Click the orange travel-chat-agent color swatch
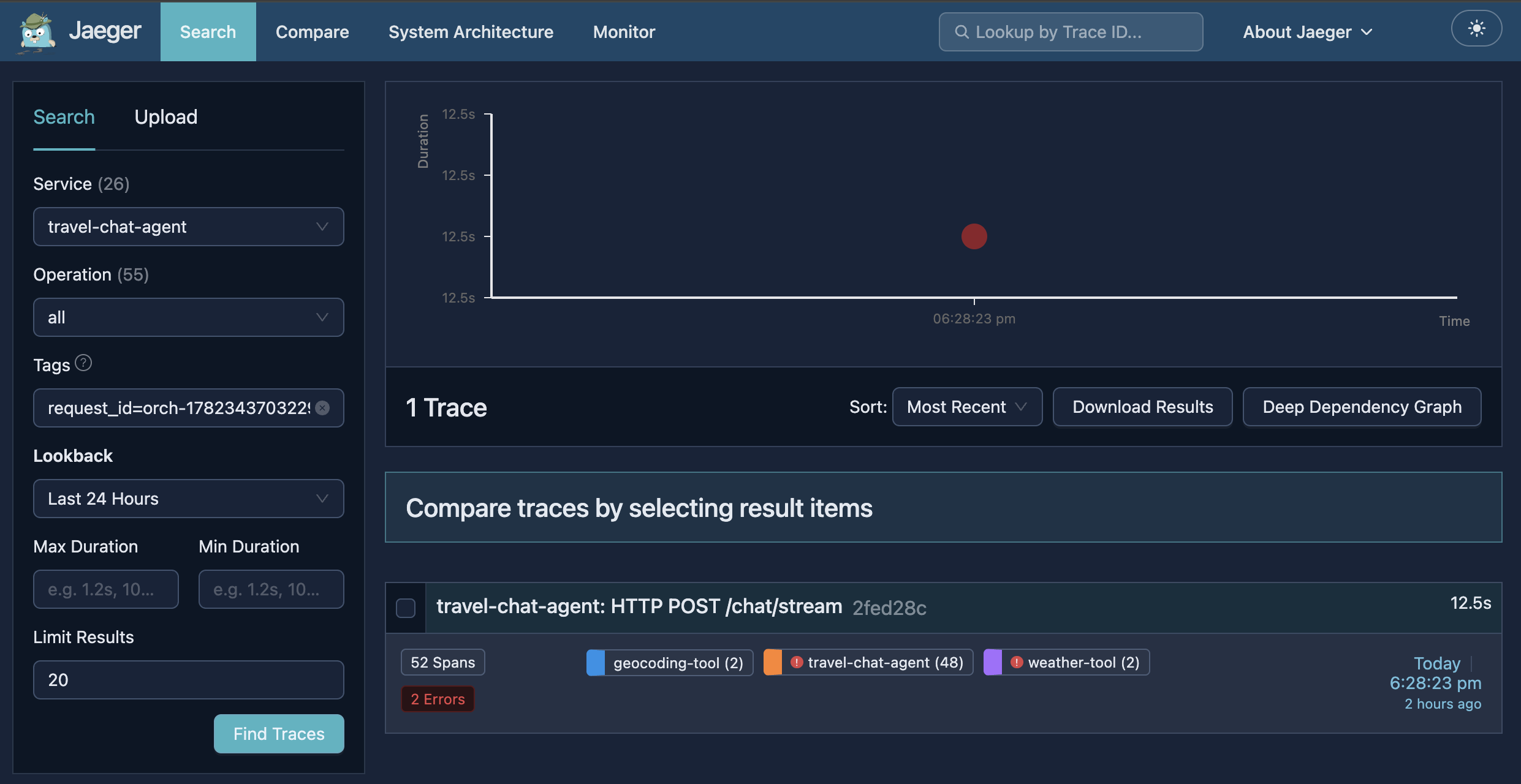Screen dimensions: 1521x784 773,662
